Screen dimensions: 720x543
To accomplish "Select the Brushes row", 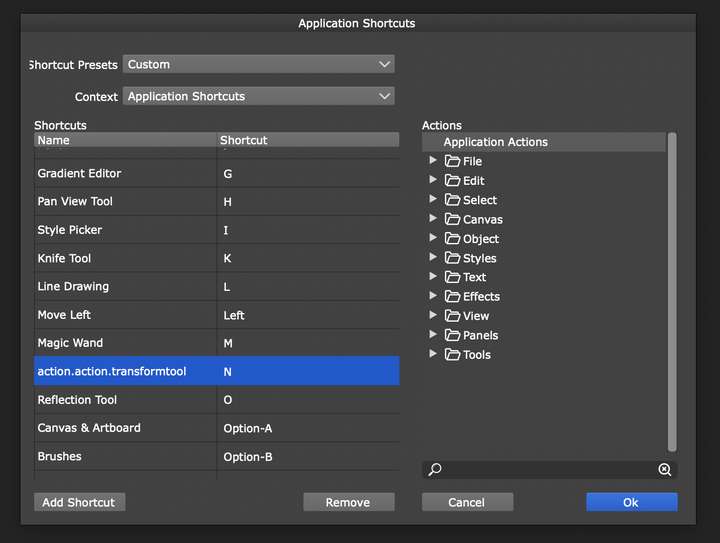I will pos(217,457).
